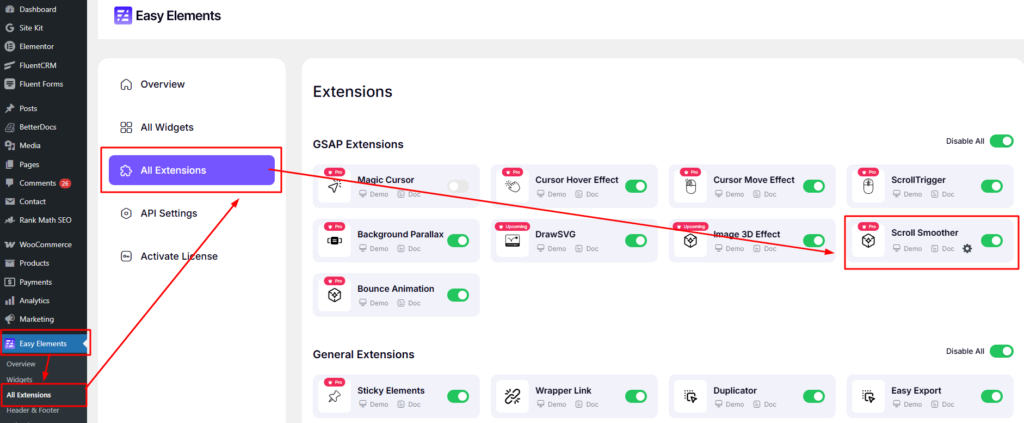Click the Easy Elements logo icon

pyautogui.click(x=123, y=16)
